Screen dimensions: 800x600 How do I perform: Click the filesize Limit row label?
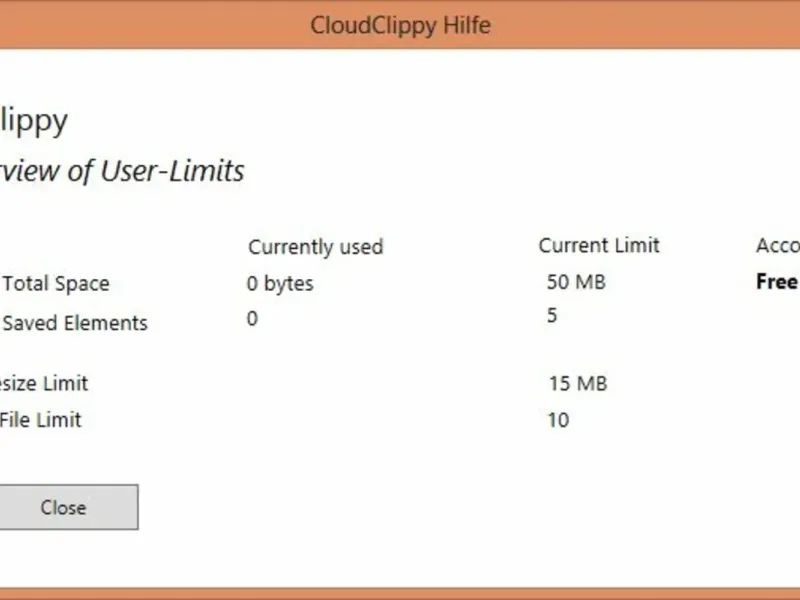[44, 383]
